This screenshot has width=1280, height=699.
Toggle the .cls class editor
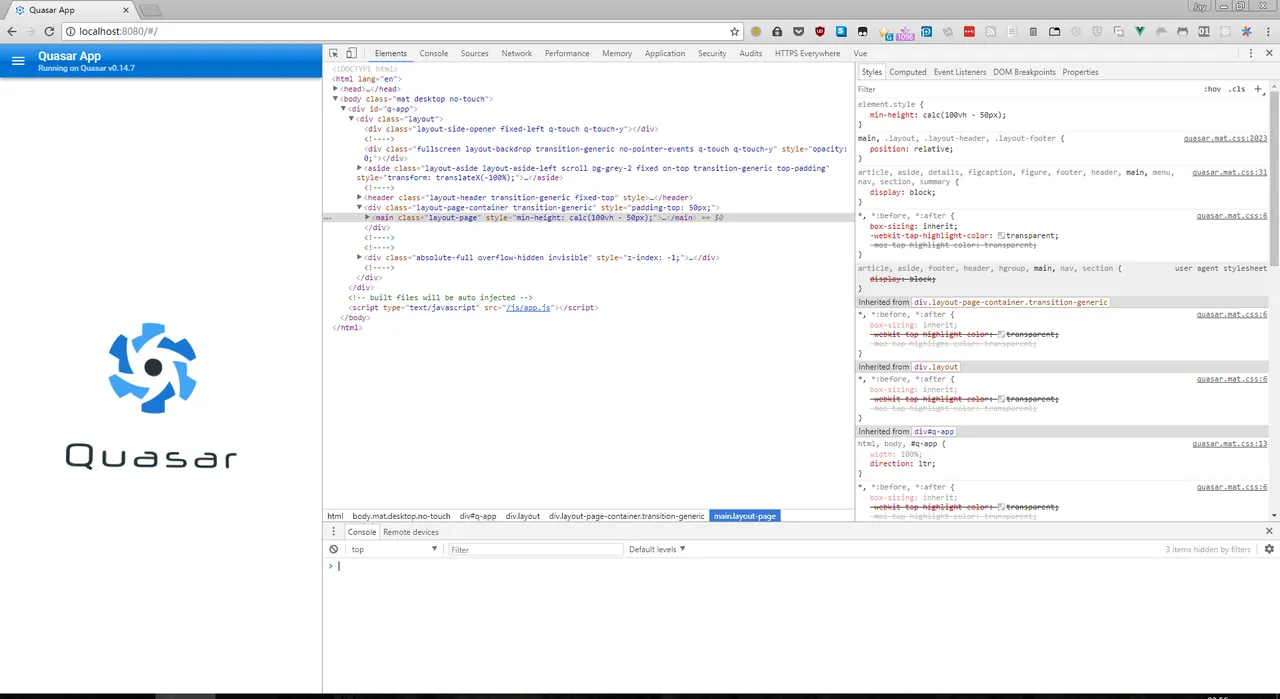coord(1237,89)
